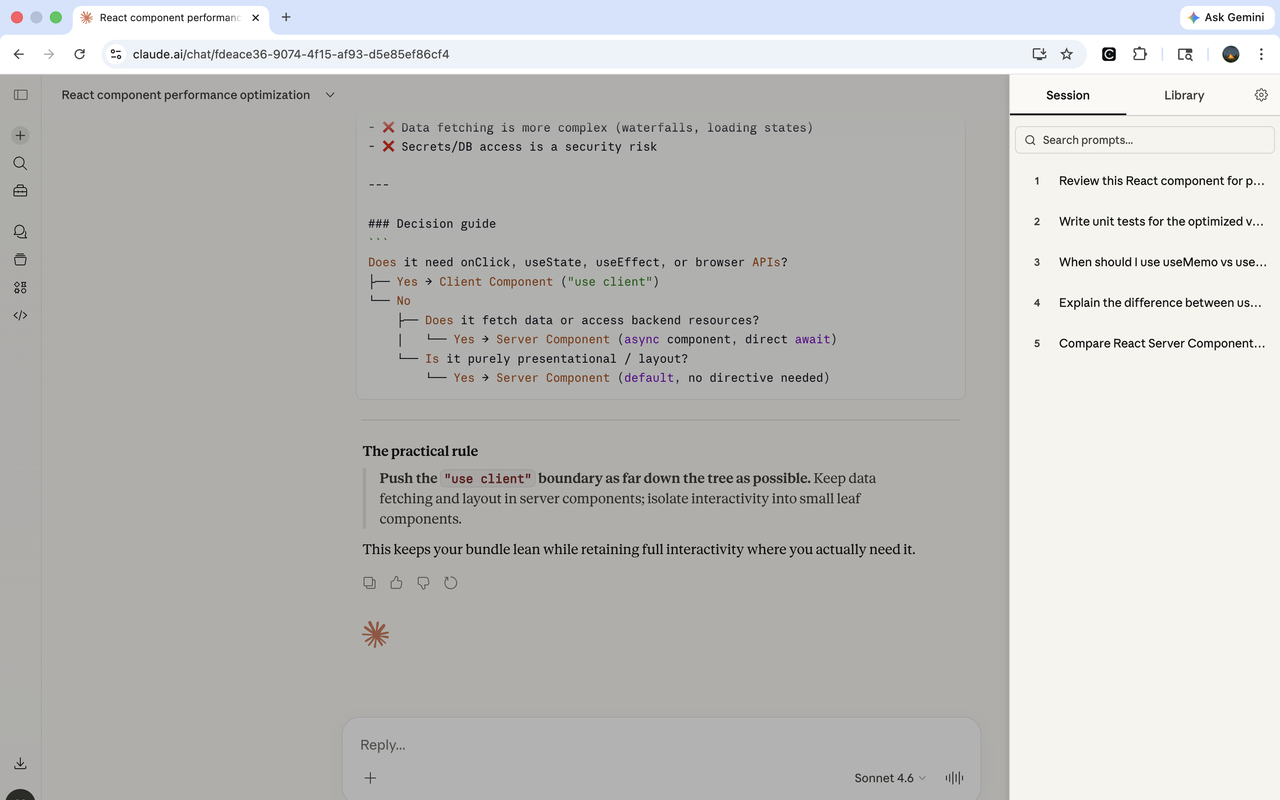The height and width of the screenshot is (800, 1280).
Task: Click the heading The practical rule
Action: click(420, 451)
